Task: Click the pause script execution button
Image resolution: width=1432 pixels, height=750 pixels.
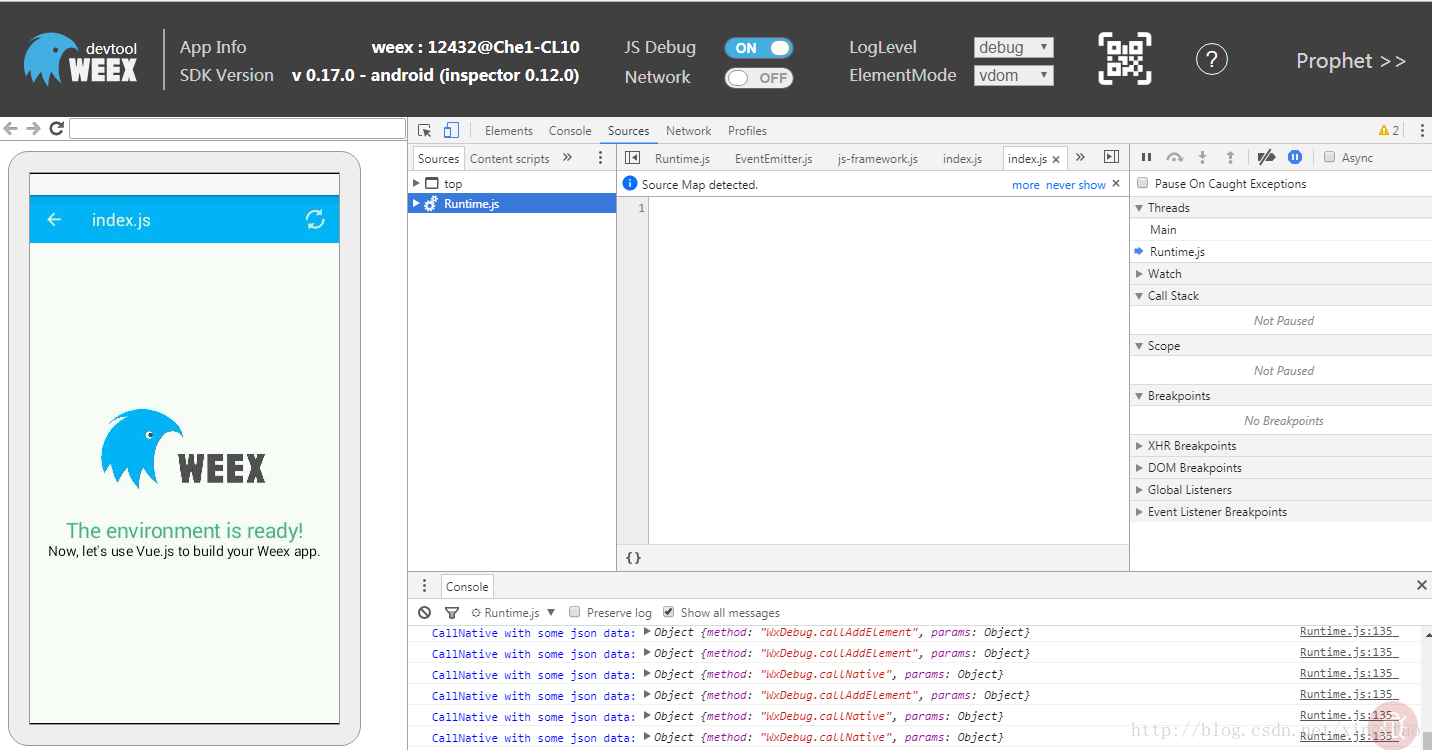Action: click(1147, 157)
